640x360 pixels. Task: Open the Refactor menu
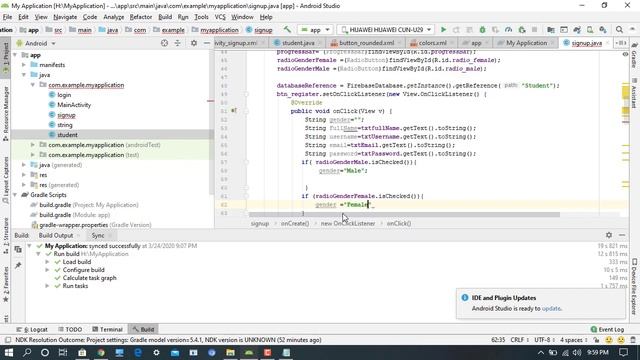140,17
